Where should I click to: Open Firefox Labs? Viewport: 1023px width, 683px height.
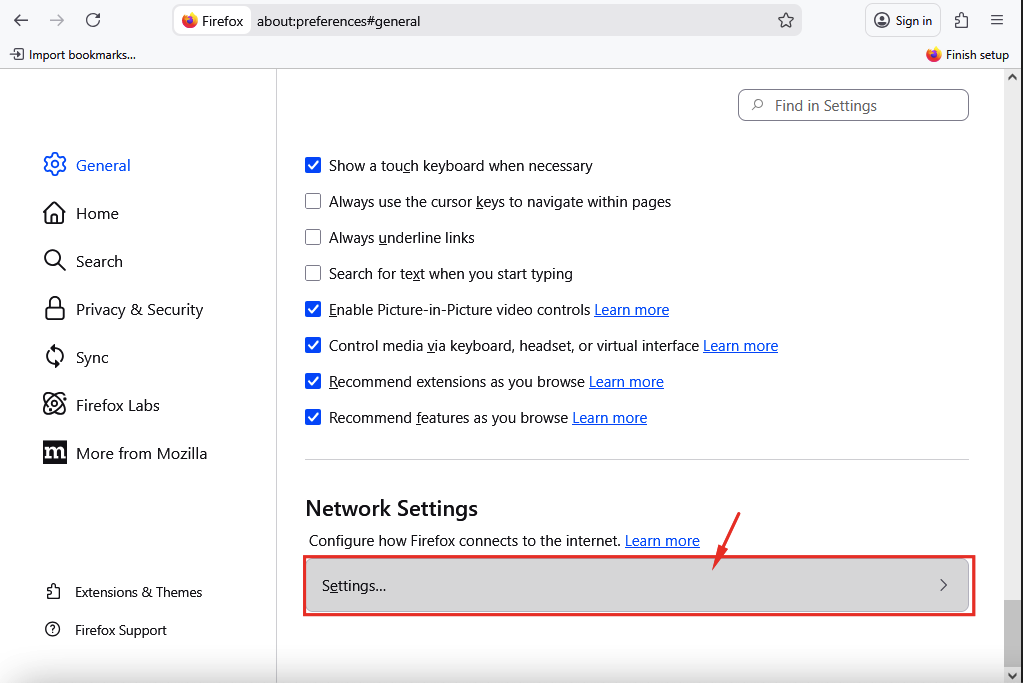point(117,405)
